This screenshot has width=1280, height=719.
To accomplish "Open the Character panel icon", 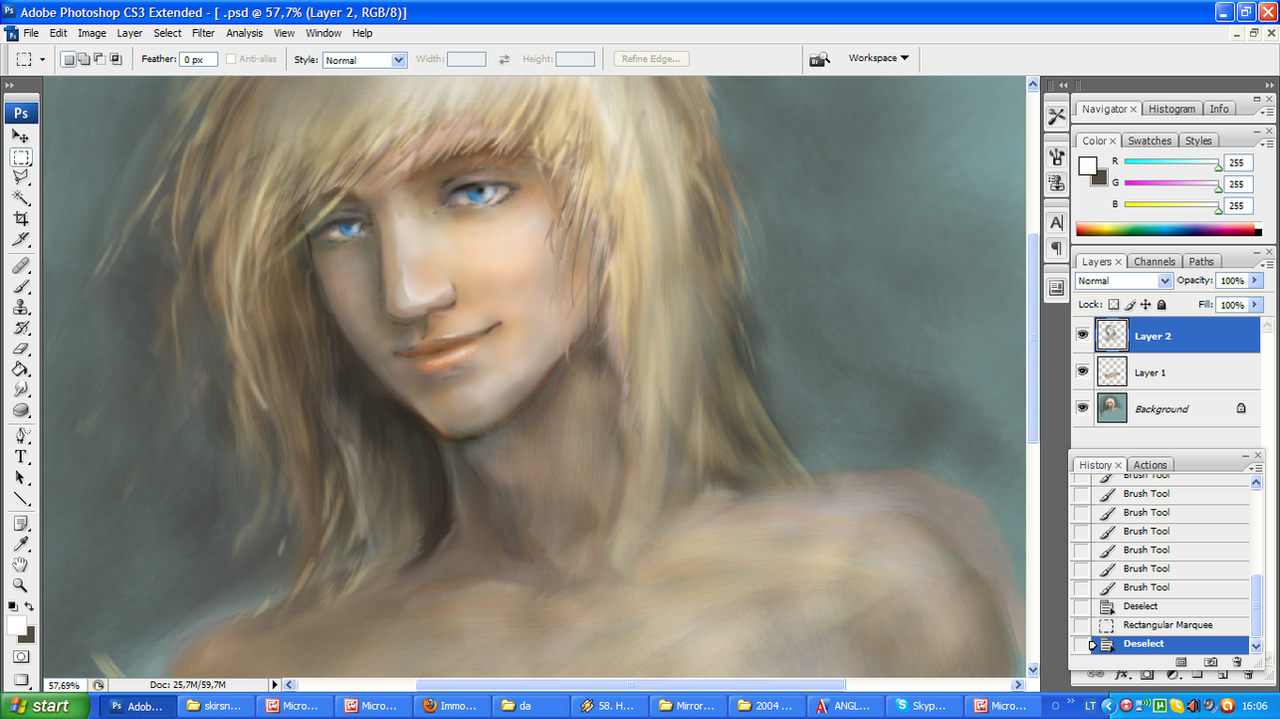I will click(1056, 222).
